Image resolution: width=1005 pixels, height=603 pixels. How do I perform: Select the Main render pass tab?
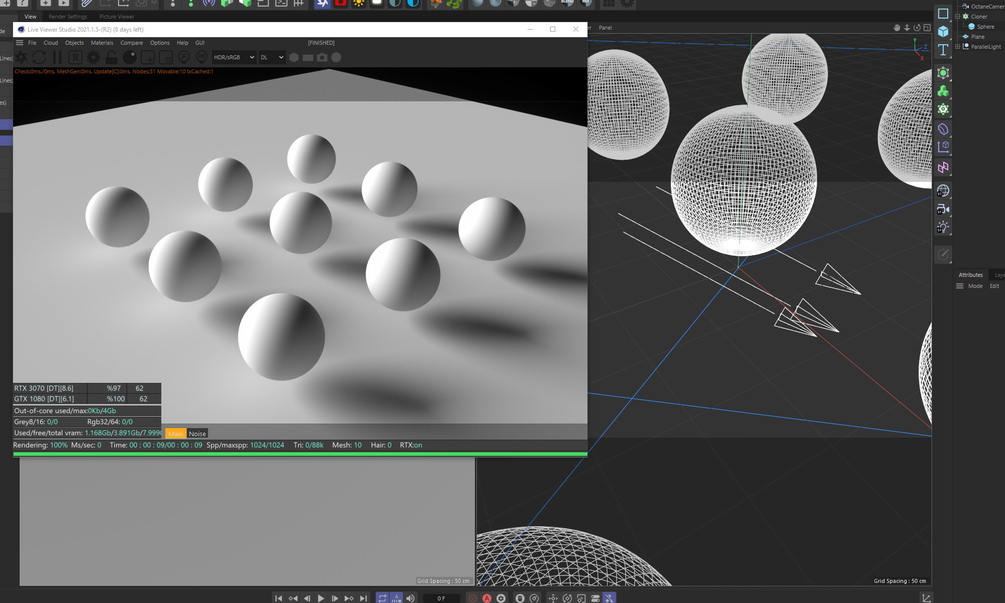coord(176,434)
